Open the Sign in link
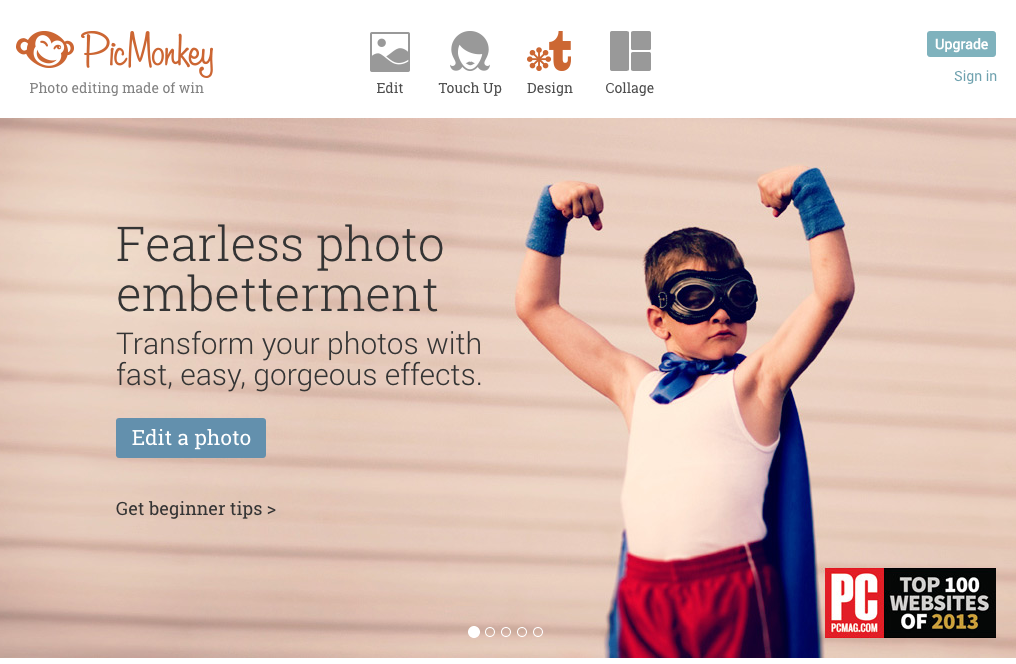 (x=975, y=76)
